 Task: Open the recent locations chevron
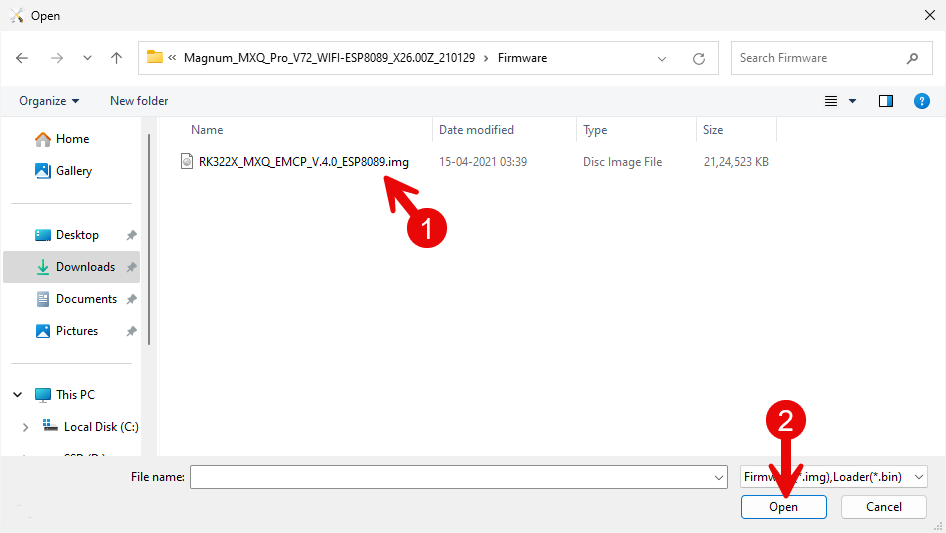click(87, 58)
